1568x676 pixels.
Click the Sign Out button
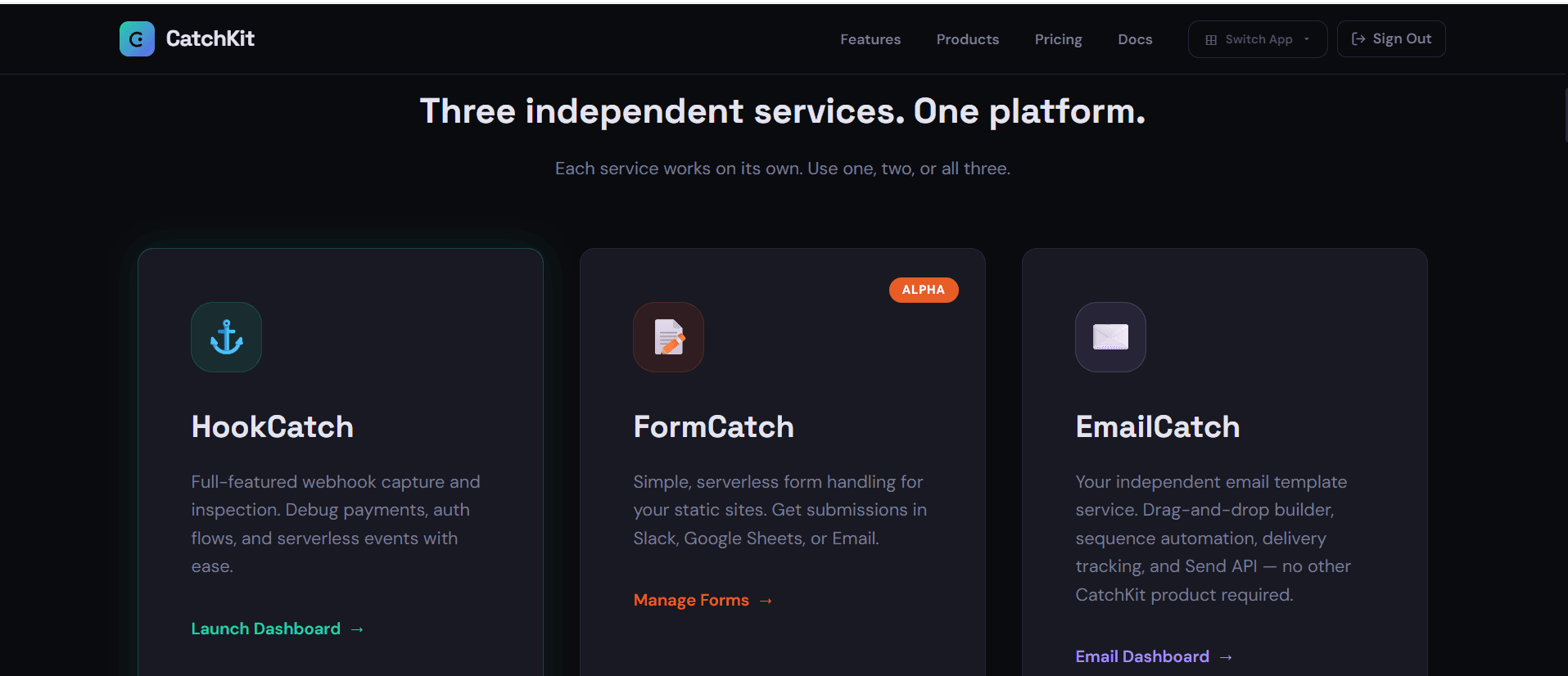1390,38
